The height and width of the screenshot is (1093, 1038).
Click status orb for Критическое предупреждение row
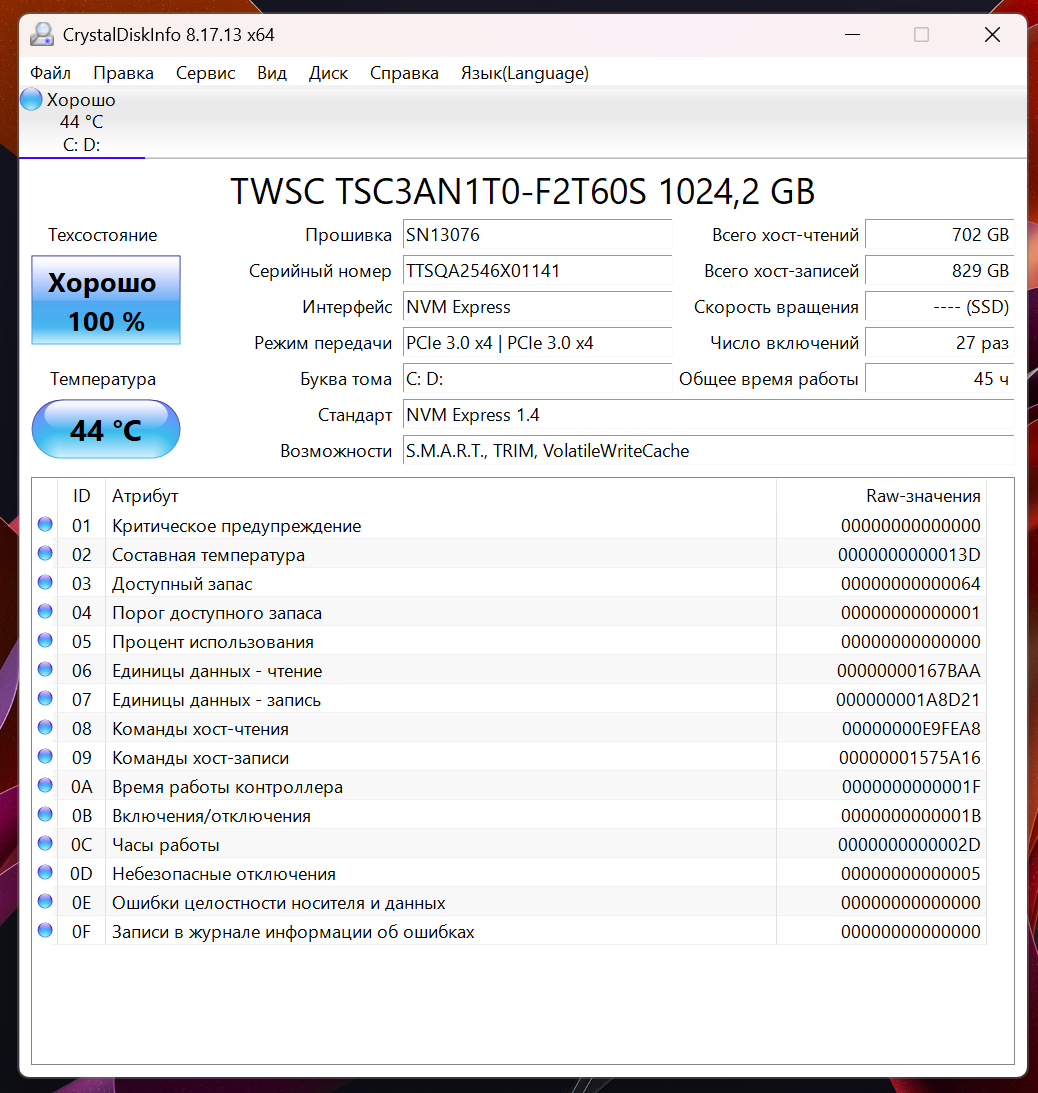(45, 525)
